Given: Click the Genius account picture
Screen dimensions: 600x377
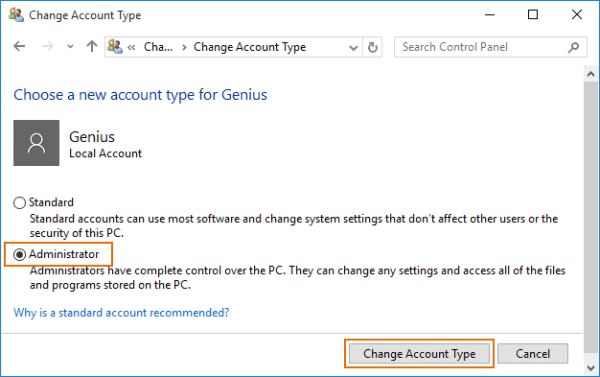Looking at the screenshot, I should pos(36,143).
